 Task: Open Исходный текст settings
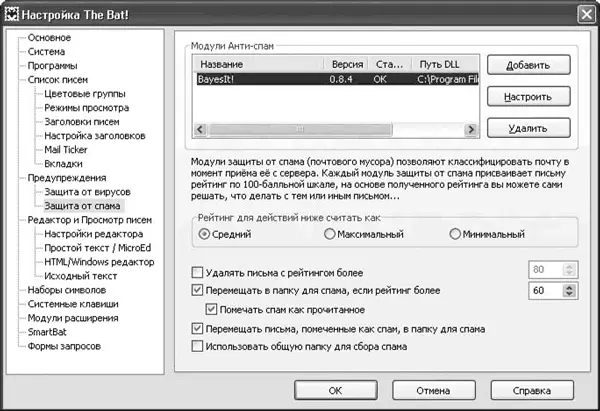[80, 276]
